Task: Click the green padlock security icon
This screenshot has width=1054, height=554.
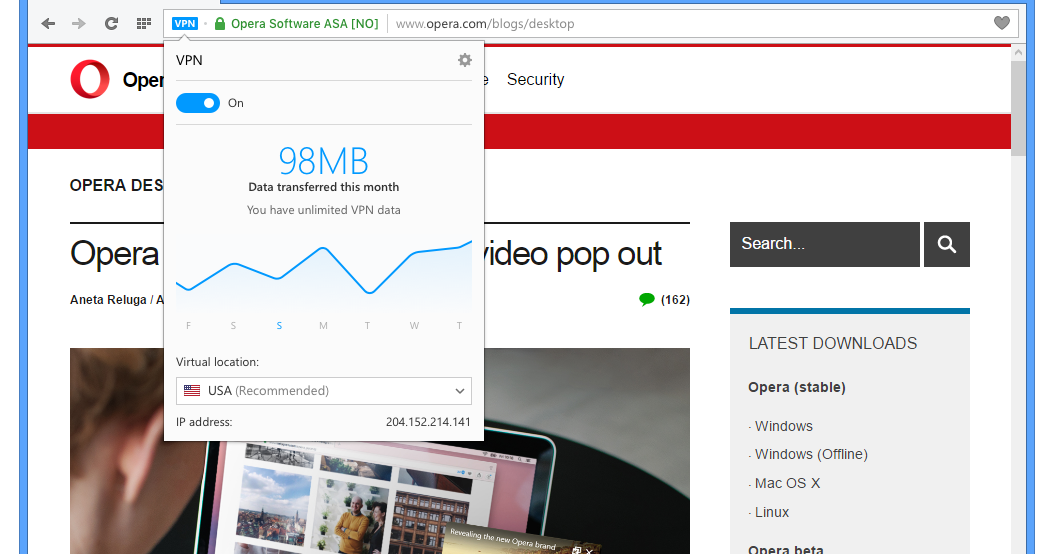Action: pyautogui.click(x=220, y=24)
